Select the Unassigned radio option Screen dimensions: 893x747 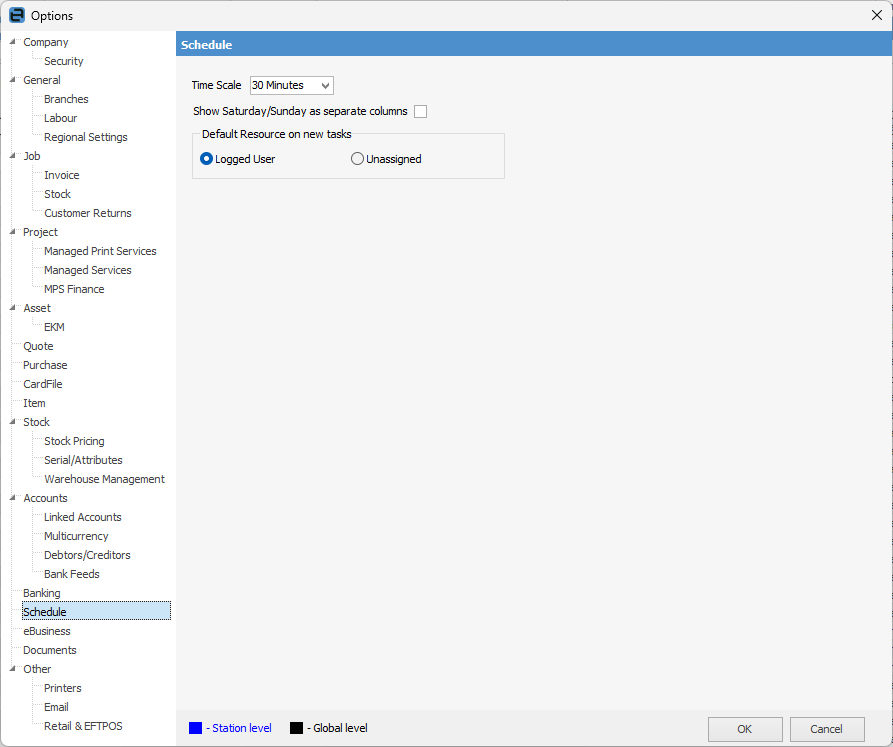point(357,158)
